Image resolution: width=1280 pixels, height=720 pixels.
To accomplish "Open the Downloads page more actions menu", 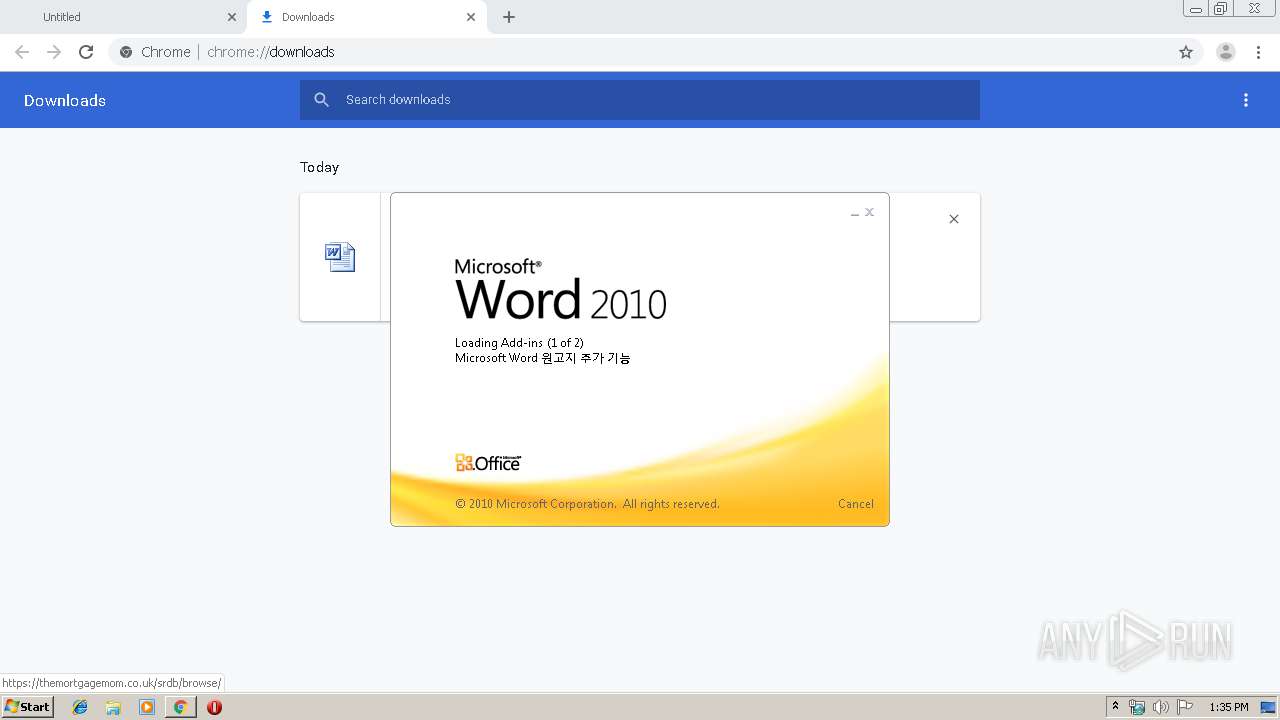I will click(1246, 100).
